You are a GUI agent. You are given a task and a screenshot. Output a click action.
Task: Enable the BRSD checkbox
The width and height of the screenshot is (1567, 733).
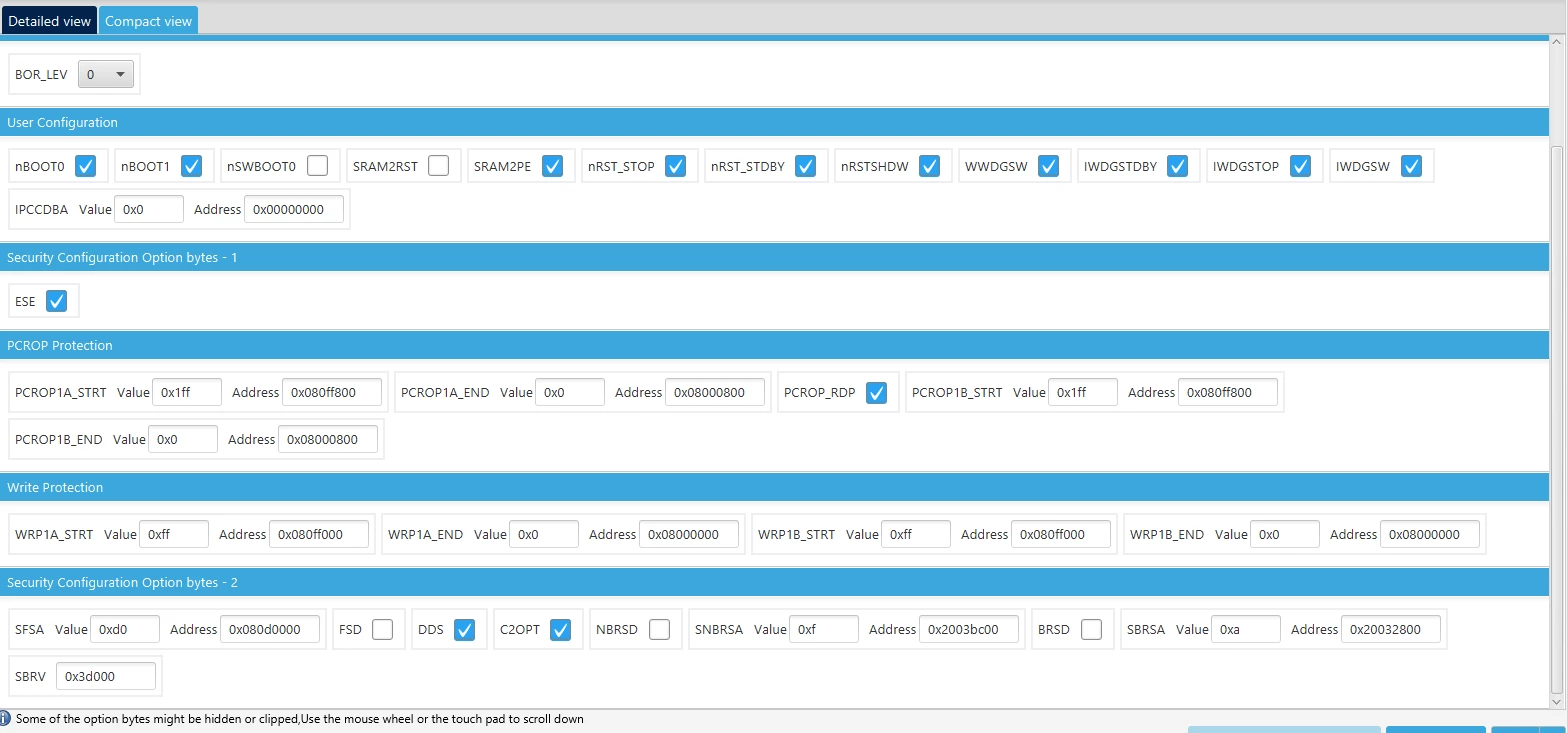coord(1091,629)
